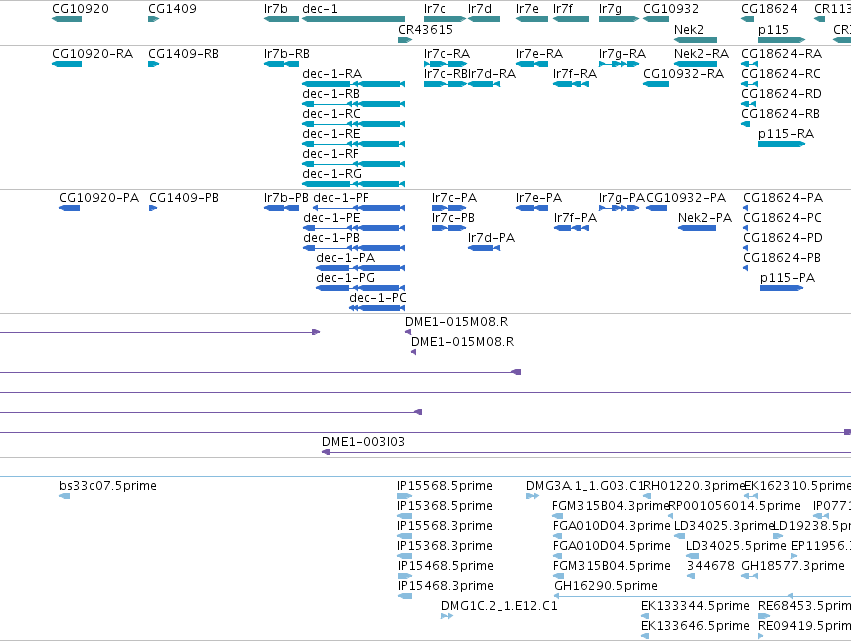Screen dimensions: 851x641
Task: Open transcript dec-1-RF
Action: click(353, 164)
